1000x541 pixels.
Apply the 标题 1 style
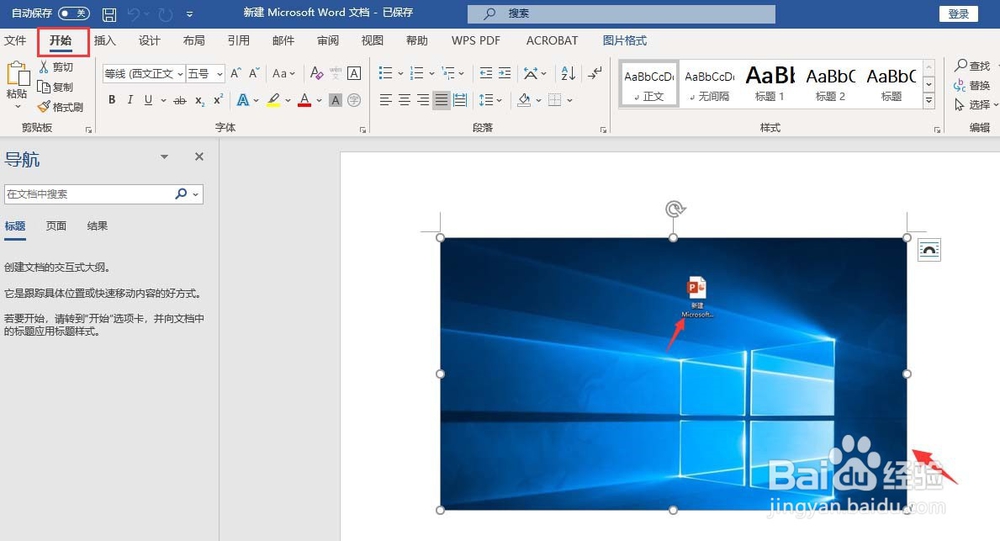point(770,83)
